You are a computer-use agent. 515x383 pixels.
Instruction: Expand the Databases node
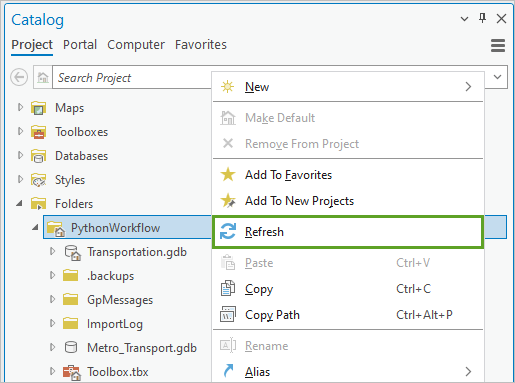(x=20, y=155)
